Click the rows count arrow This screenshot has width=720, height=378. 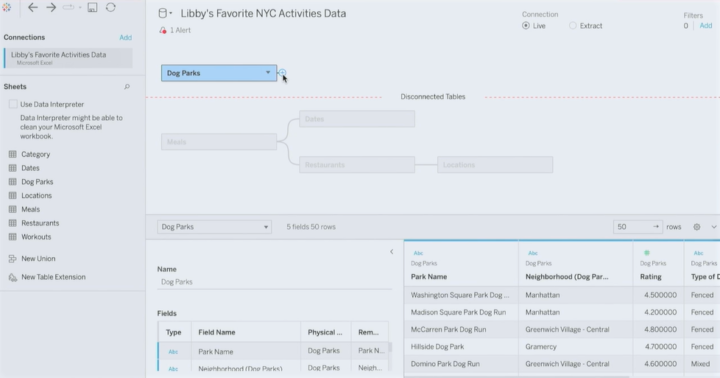coord(656,226)
